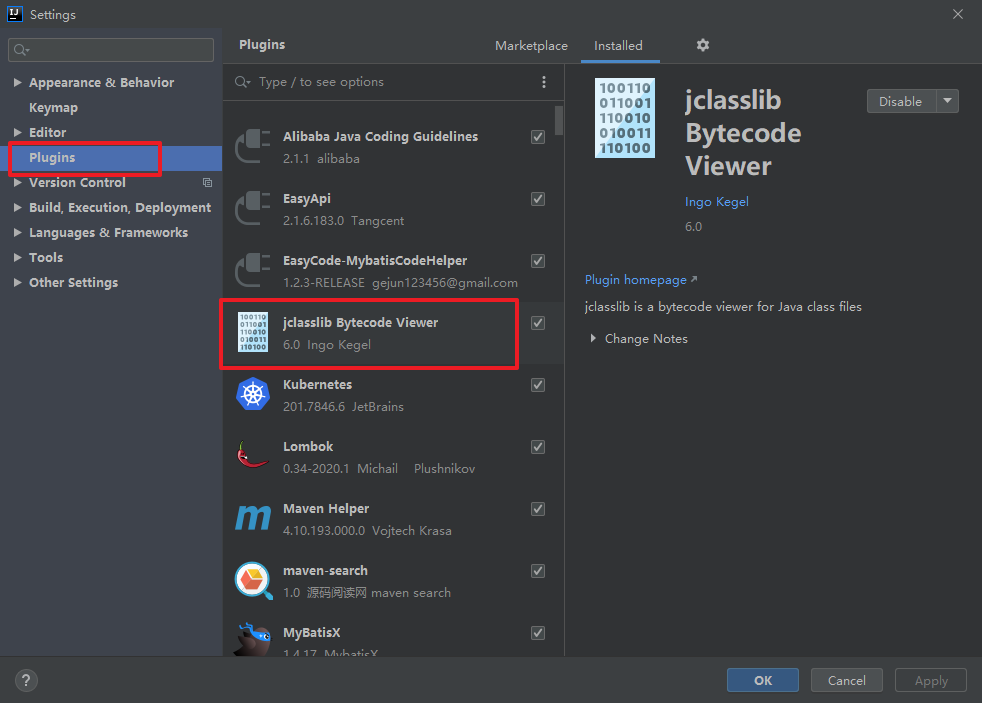
Task: Click the Disable plugin button
Action: click(x=901, y=101)
